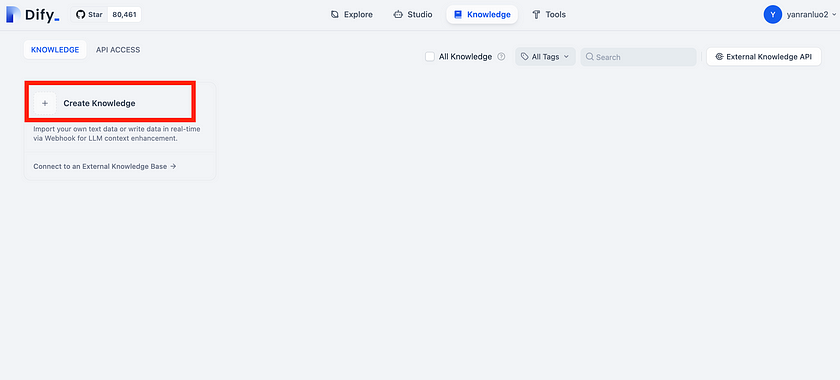Select the Knowledge nav tab
The image size is (840, 380).
[x=482, y=14]
